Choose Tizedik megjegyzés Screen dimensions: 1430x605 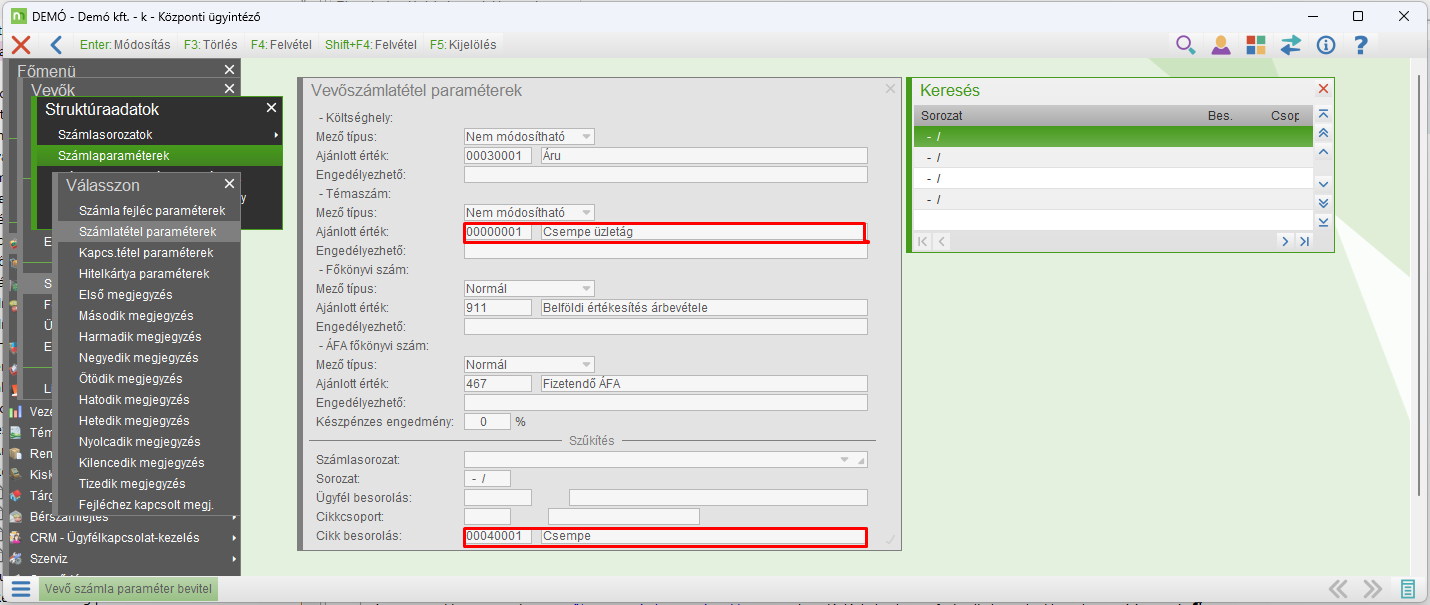(147, 484)
